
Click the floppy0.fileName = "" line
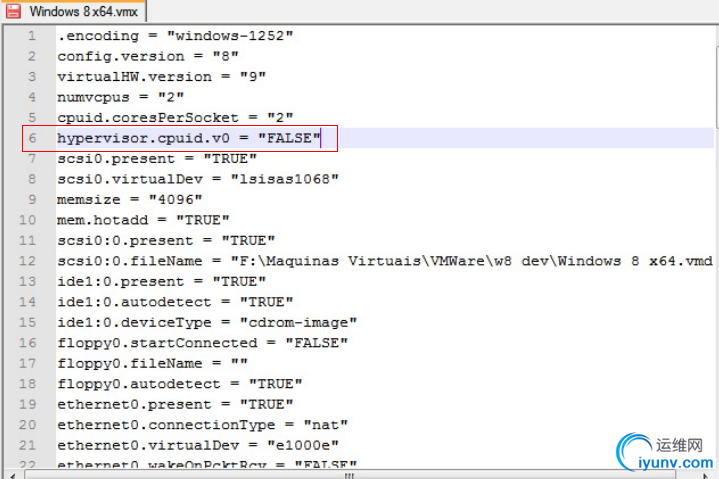(x=152, y=363)
